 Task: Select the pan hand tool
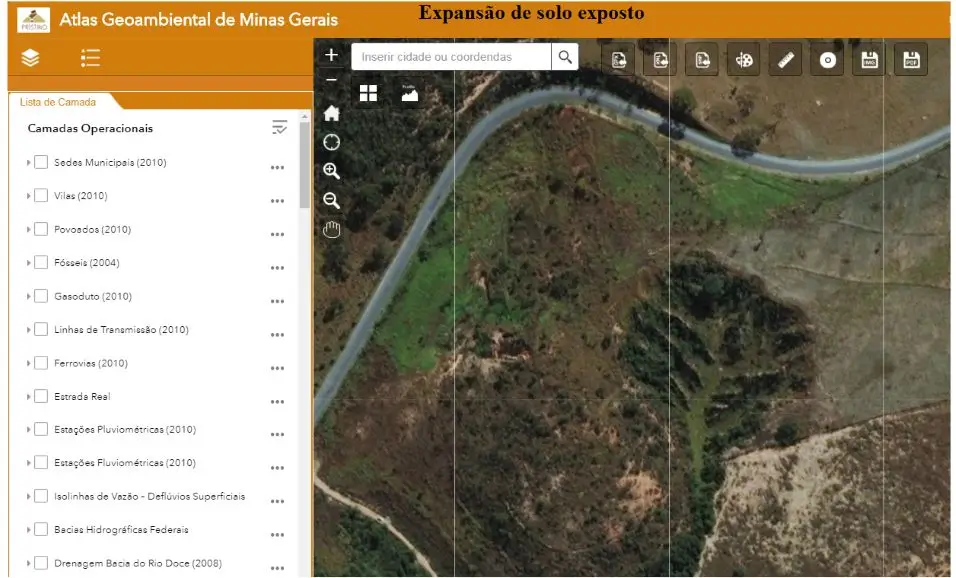(x=332, y=230)
